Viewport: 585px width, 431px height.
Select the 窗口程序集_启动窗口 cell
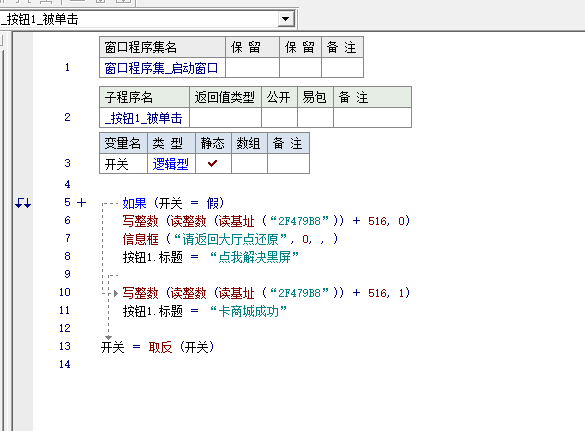[x=162, y=68]
